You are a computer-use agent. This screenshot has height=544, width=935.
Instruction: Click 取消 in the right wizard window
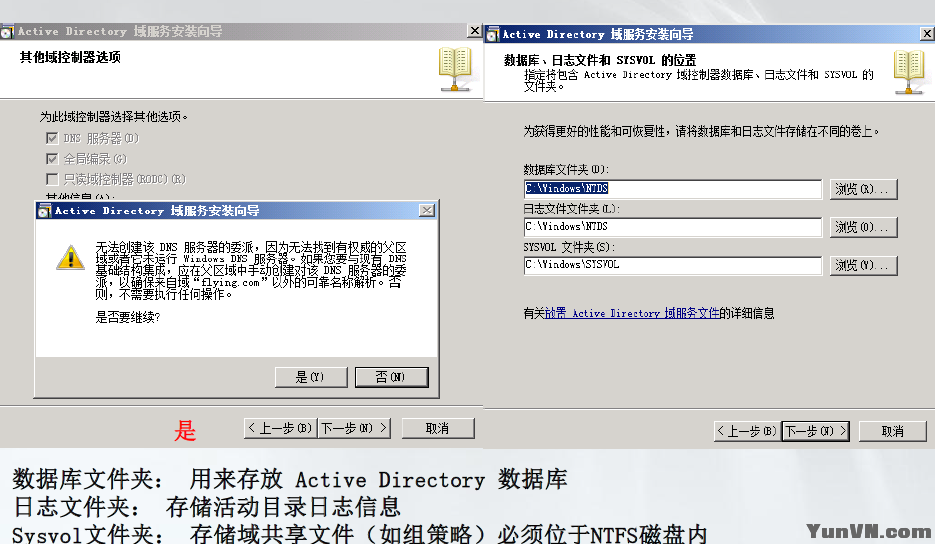point(893,431)
